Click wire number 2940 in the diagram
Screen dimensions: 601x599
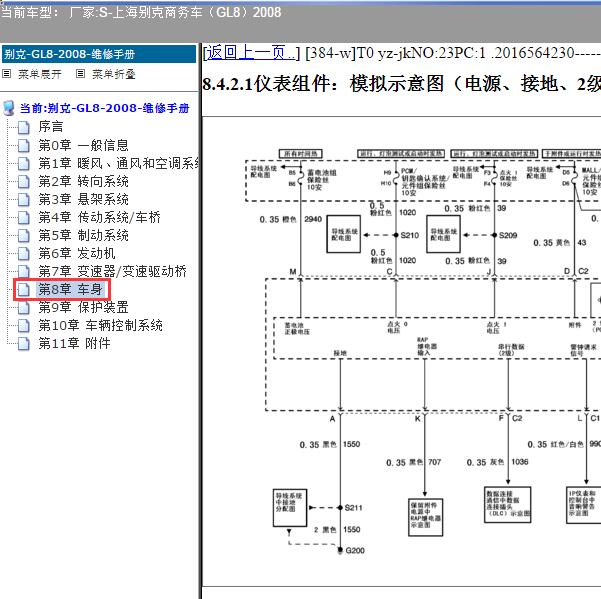313,219
